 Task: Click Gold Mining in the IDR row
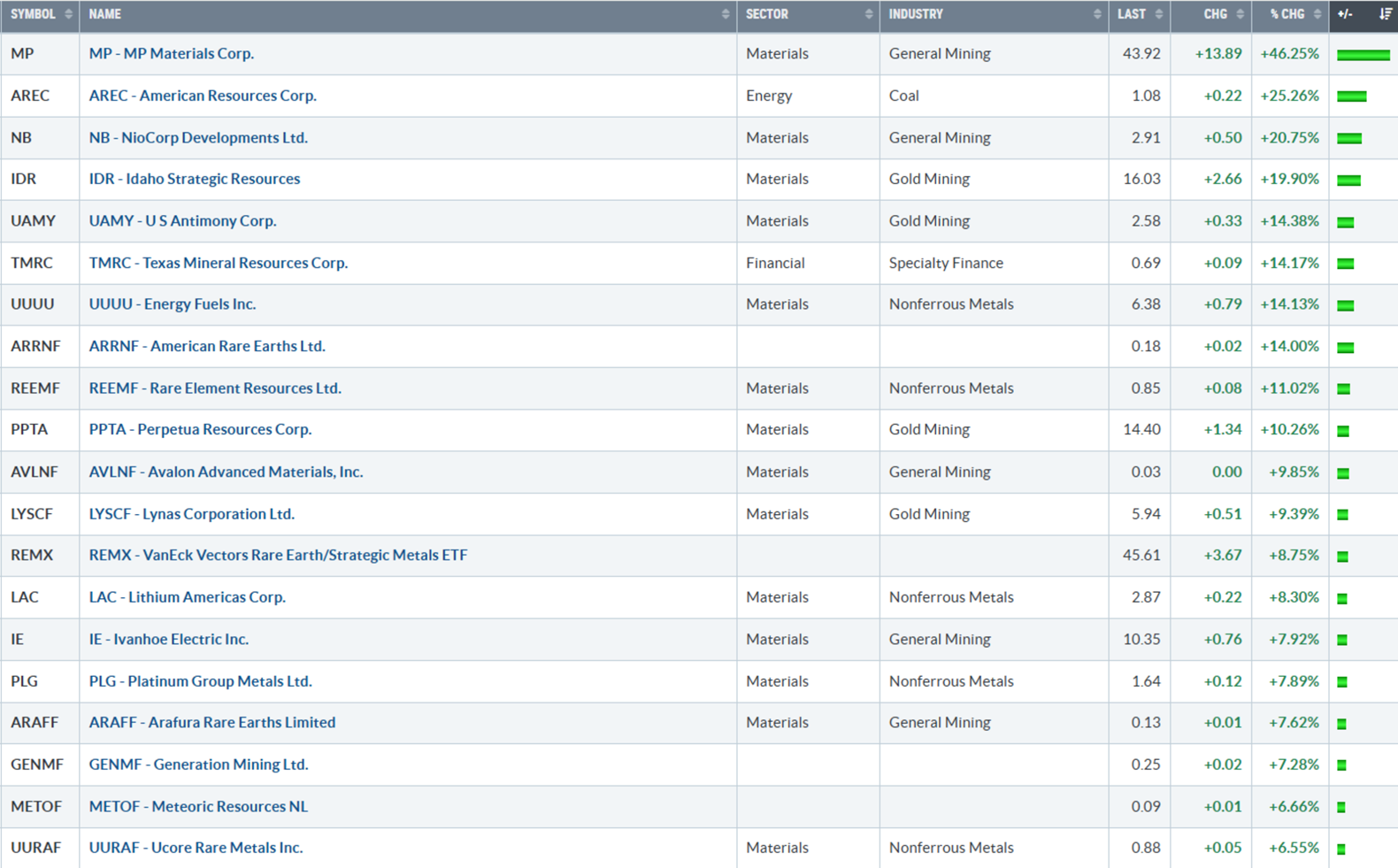pyautogui.click(x=929, y=179)
